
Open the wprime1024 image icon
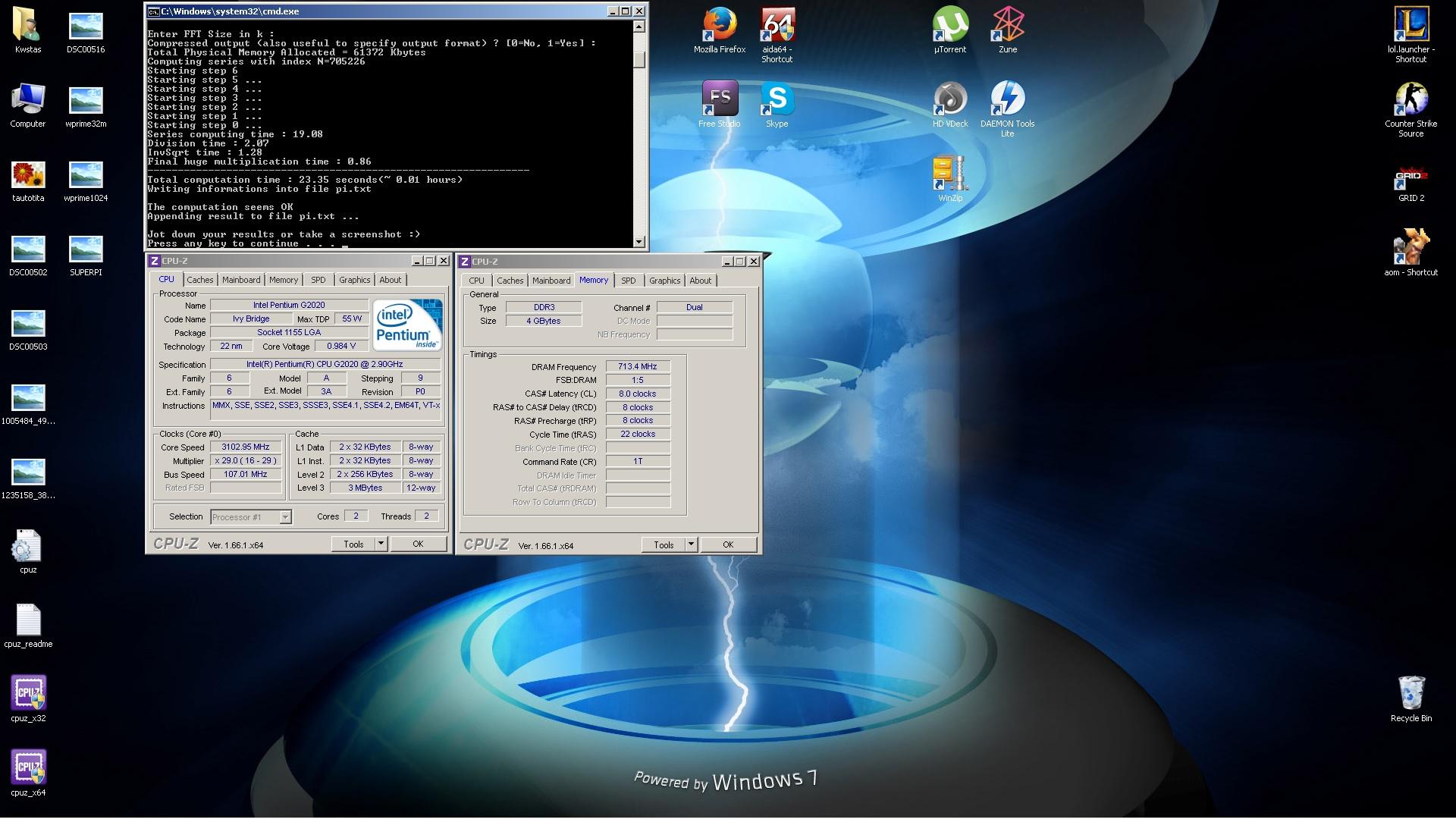(x=86, y=179)
